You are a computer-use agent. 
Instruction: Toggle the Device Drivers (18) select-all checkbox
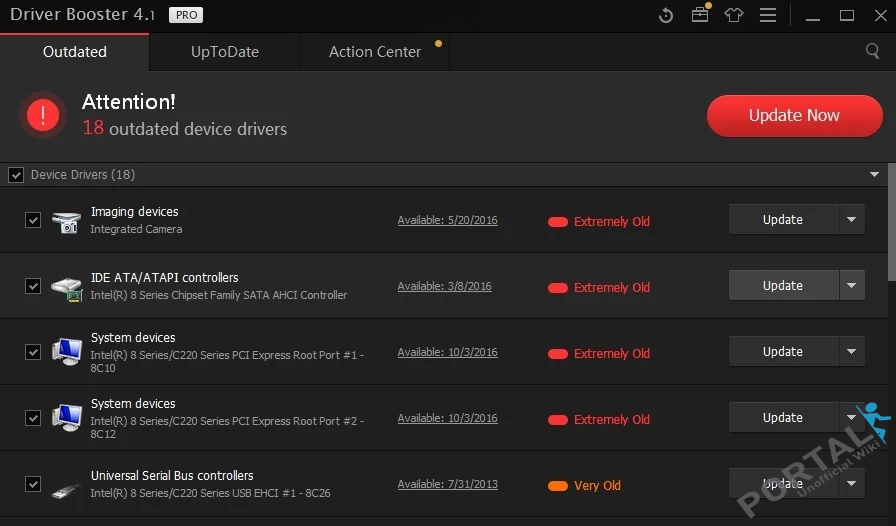pos(16,175)
